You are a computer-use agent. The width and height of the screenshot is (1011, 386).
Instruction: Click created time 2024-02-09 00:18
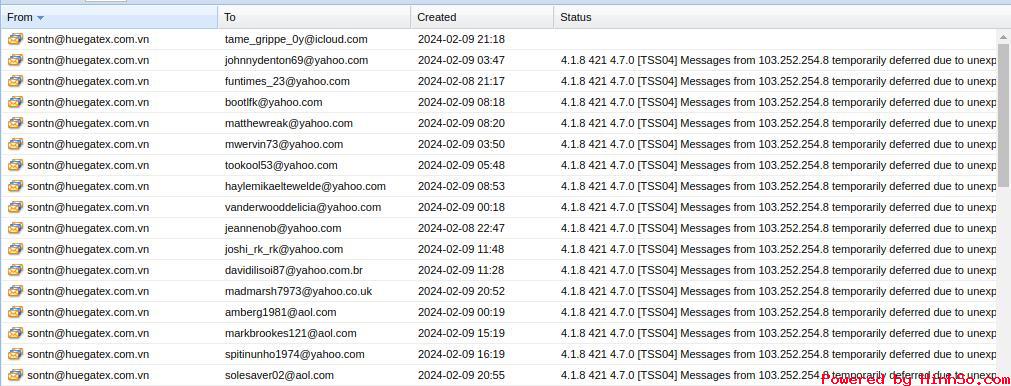click(461, 207)
